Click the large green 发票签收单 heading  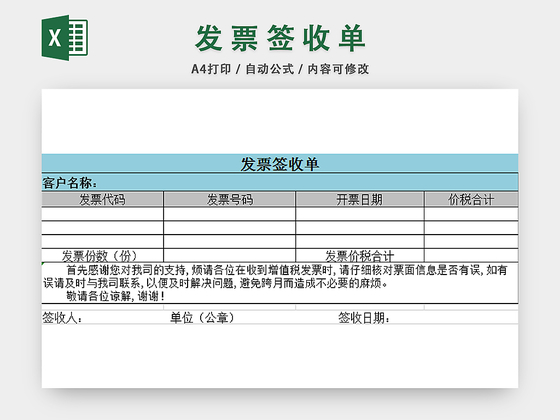[x=280, y=38]
